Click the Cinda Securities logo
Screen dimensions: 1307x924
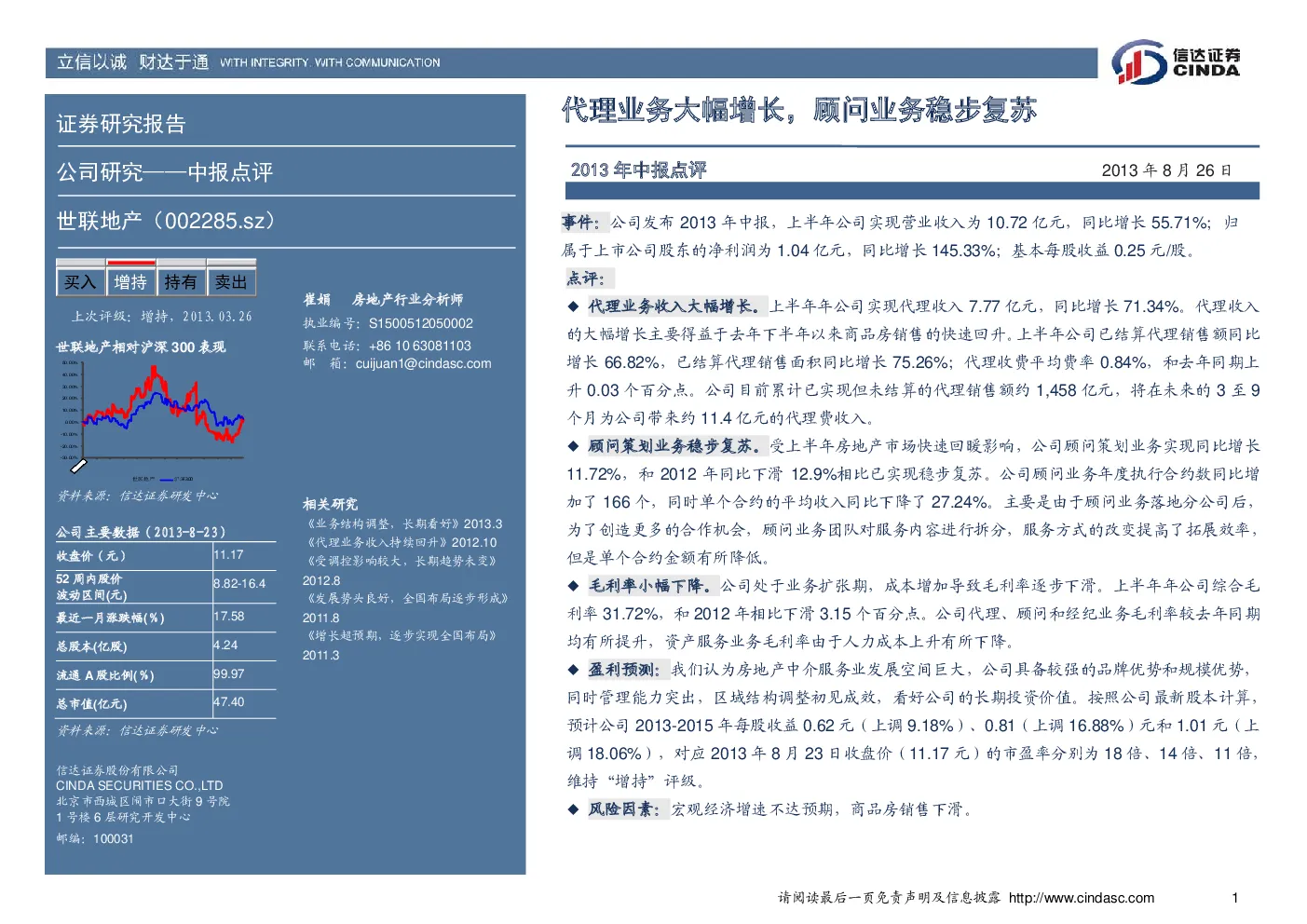(x=1177, y=62)
